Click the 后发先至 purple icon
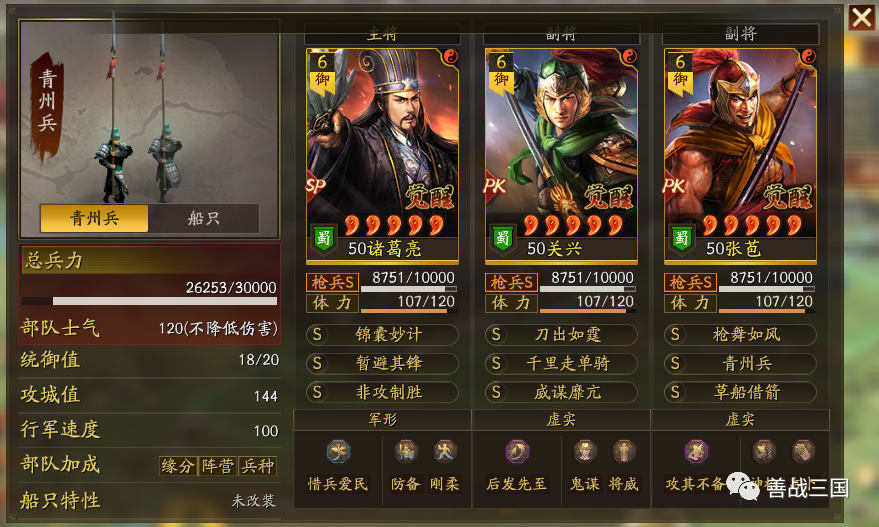The width and height of the screenshot is (879, 527). click(517, 452)
